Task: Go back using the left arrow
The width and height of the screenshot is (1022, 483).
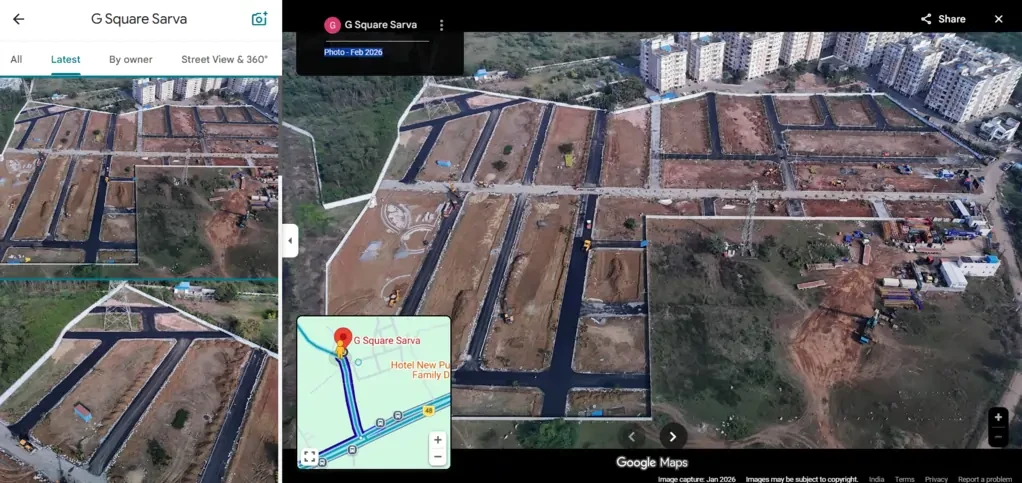Action: pyautogui.click(x=18, y=19)
